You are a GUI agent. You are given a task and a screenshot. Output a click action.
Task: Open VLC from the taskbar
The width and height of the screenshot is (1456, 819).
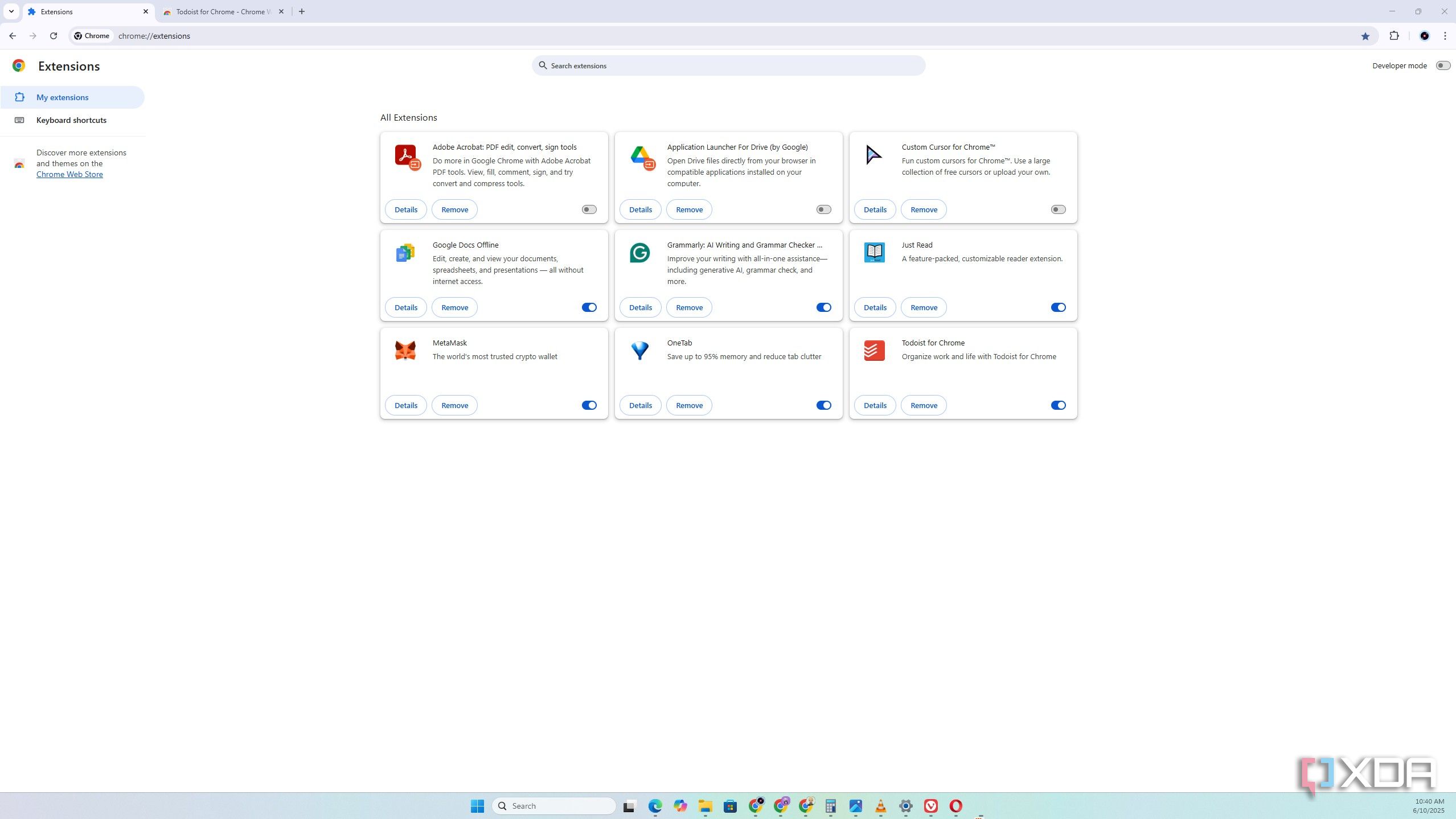880,806
